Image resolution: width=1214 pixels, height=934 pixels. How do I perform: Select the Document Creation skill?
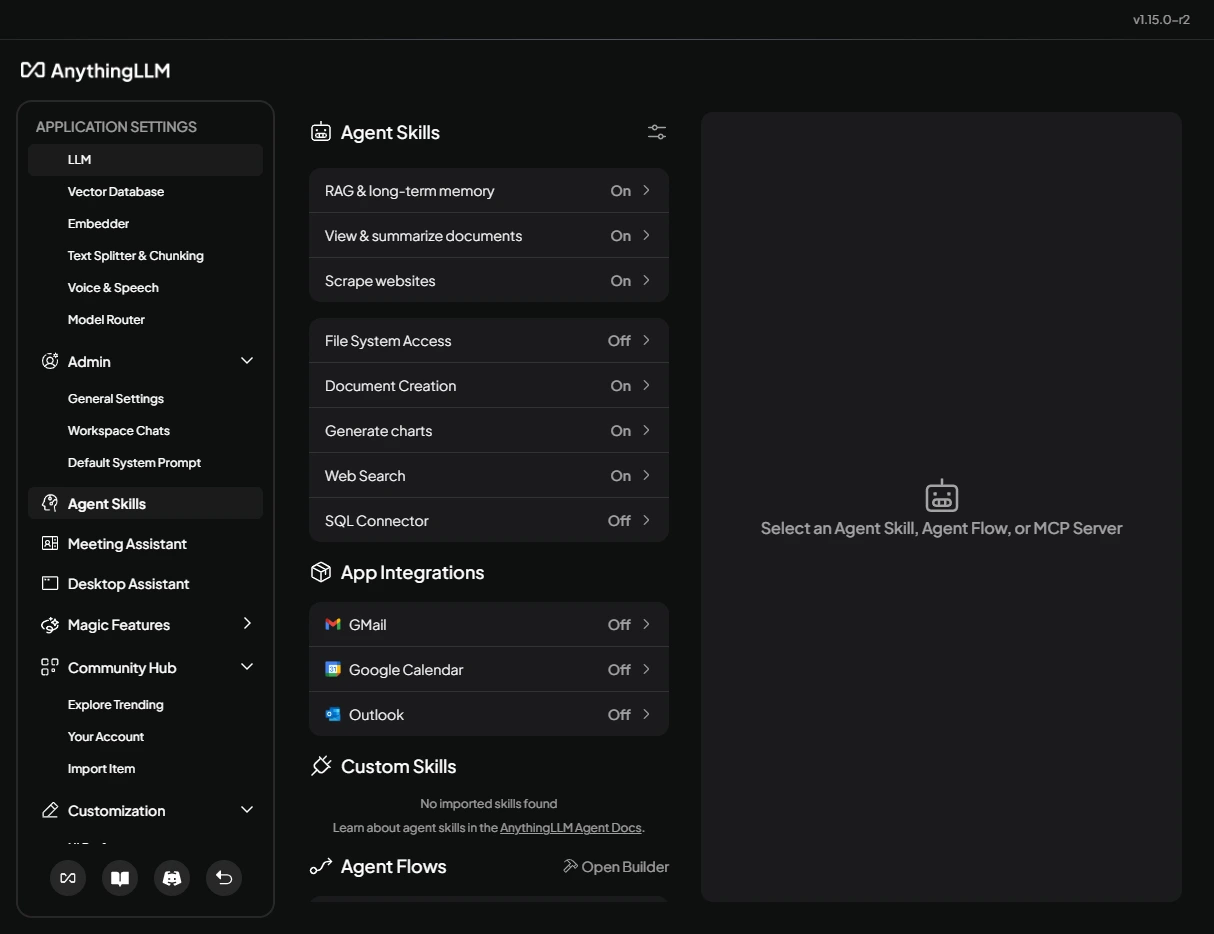(x=489, y=385)
